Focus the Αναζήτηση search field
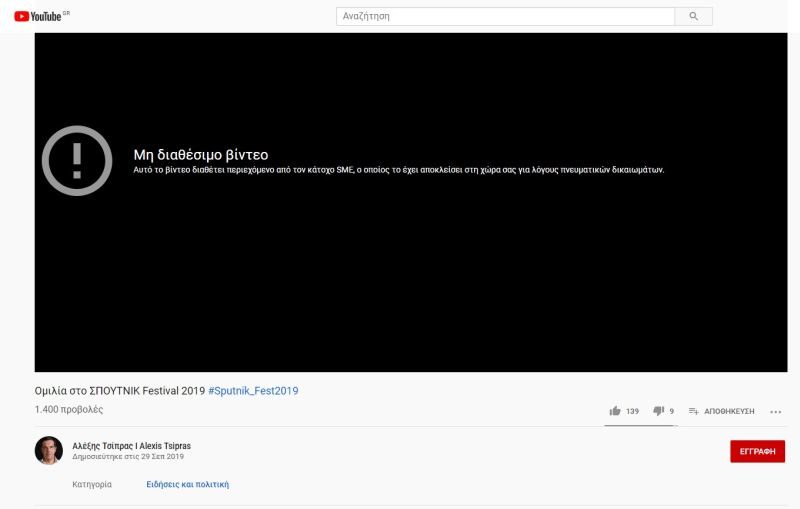The width and height of the screenshot is (800, 509). pos(506,16)
